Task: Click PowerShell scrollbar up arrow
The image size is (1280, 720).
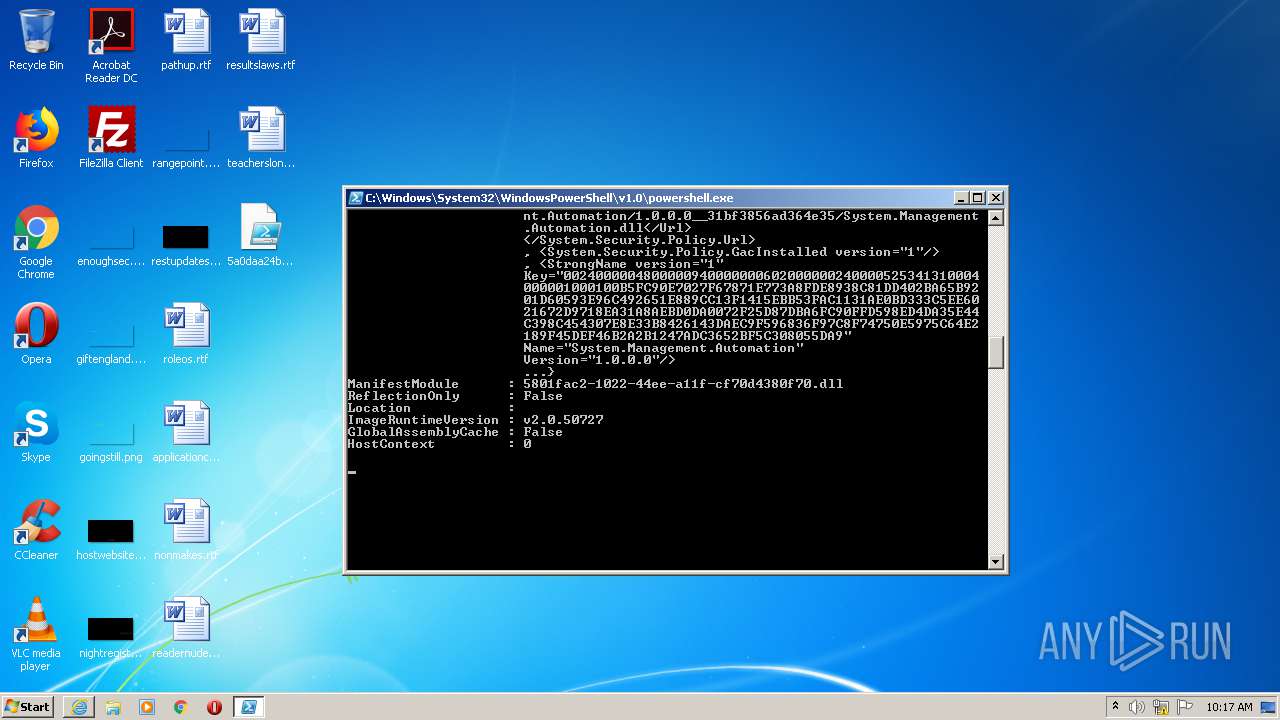Action: [x=995, y=217]
